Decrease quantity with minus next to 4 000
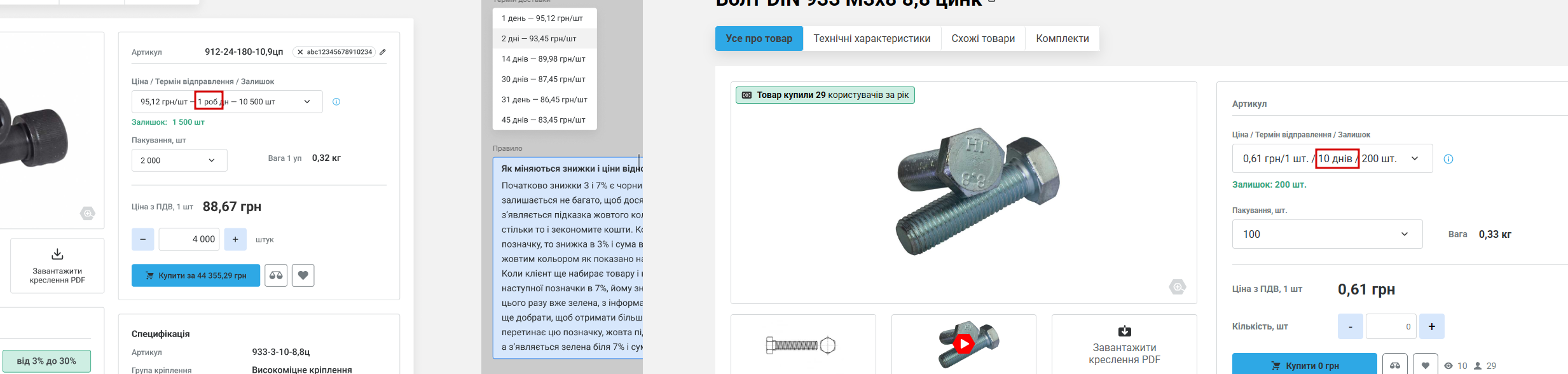 [142, 239]
